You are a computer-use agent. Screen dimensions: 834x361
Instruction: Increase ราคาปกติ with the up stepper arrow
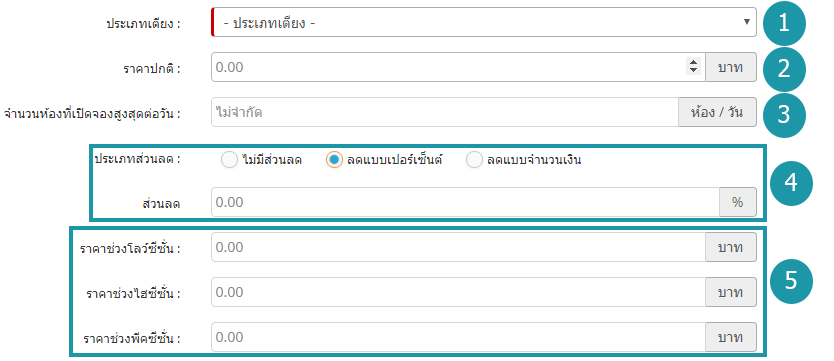pos(693,63)
